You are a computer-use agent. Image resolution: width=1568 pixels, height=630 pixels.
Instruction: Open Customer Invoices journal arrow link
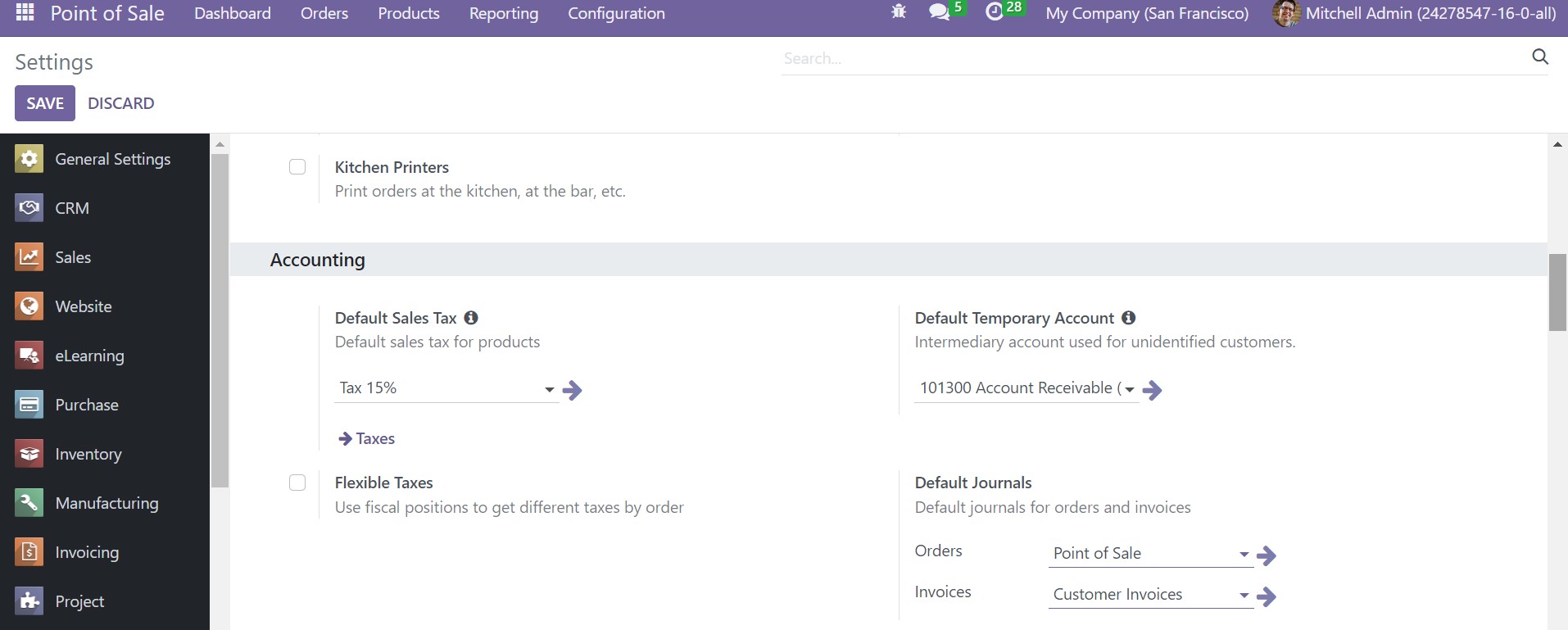click(x=1267, y=596)
